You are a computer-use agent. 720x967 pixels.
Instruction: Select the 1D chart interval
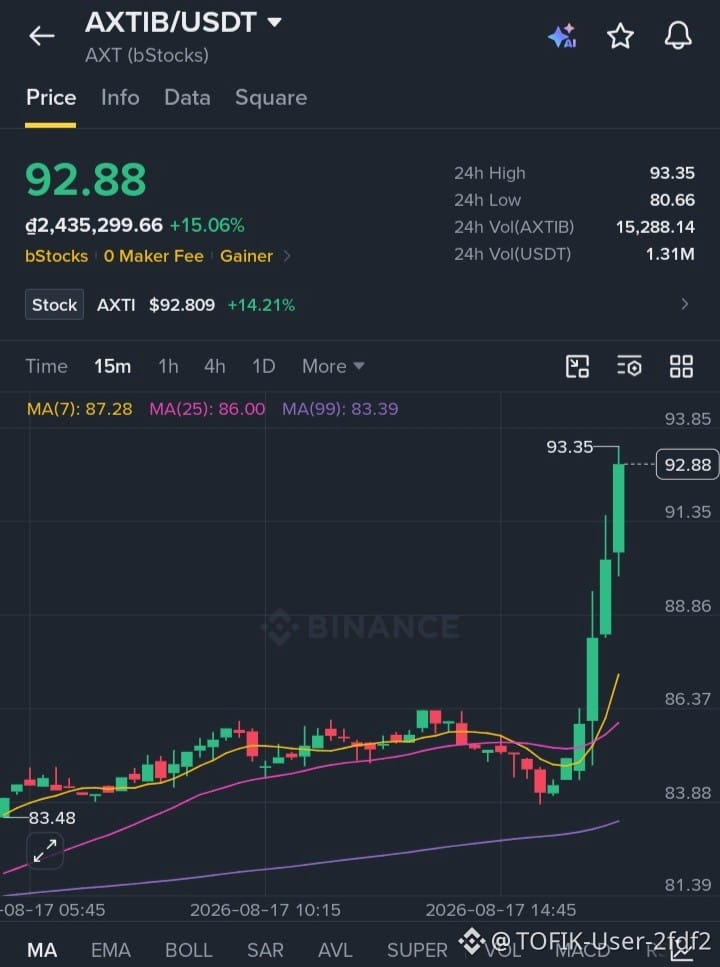click(x=263, y=366)
